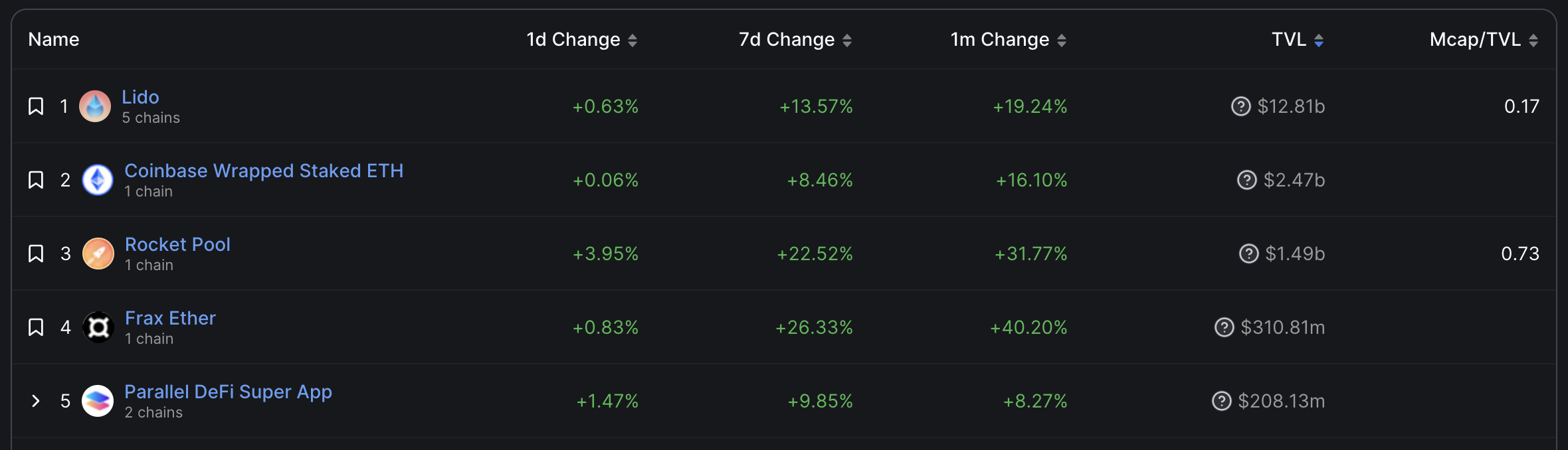Click the Parallel DeFi Super App logo
This screenshot has width=1568, height=450.
pyautogui.click(x=98, y=401)
